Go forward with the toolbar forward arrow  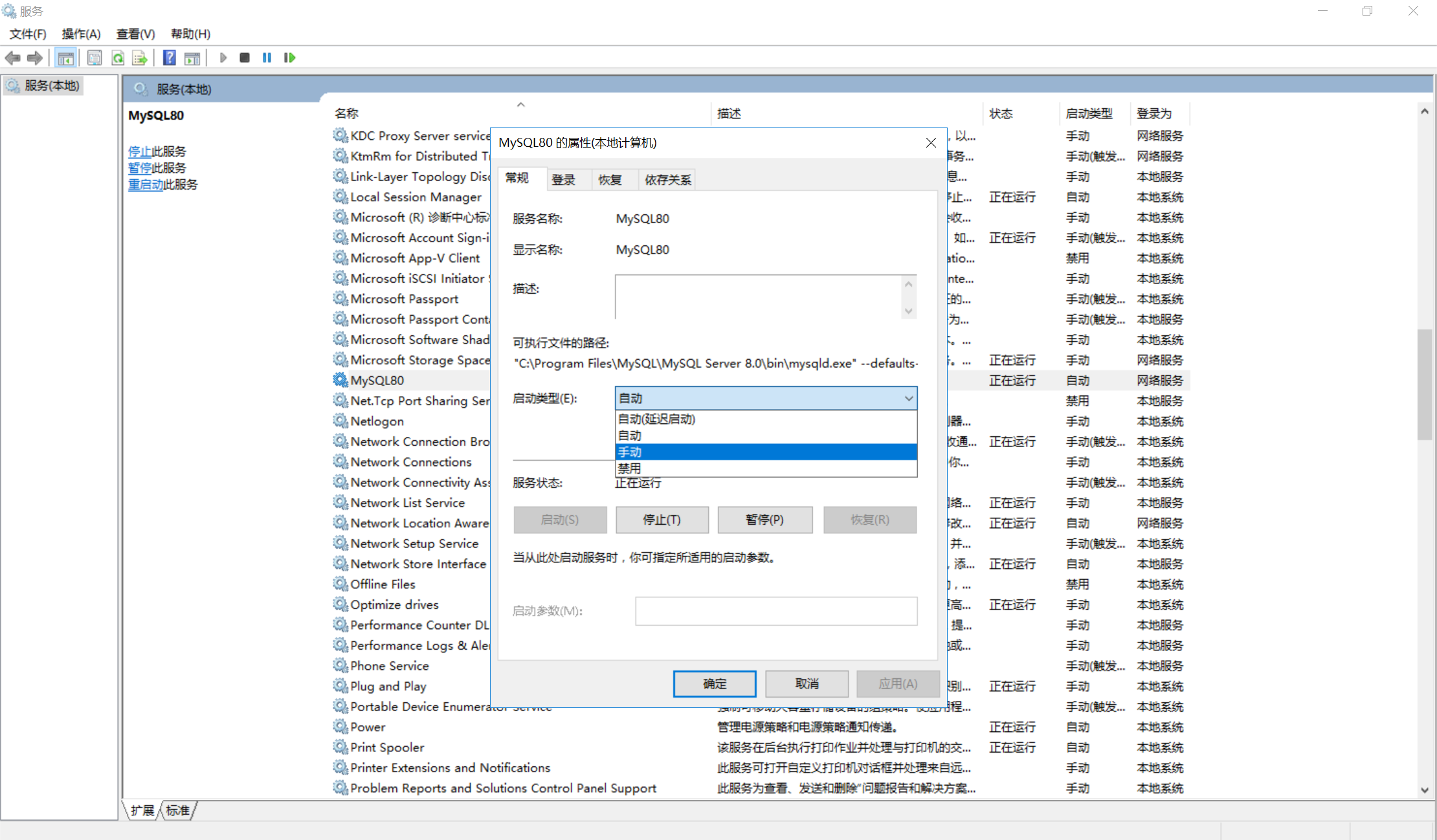[x=35, y=58]
